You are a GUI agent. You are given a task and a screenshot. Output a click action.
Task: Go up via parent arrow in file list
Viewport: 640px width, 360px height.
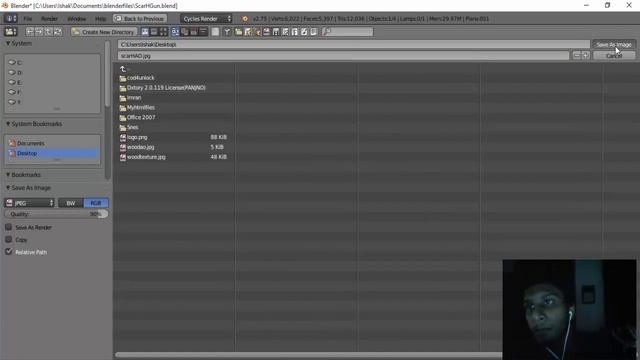[123, 69]
